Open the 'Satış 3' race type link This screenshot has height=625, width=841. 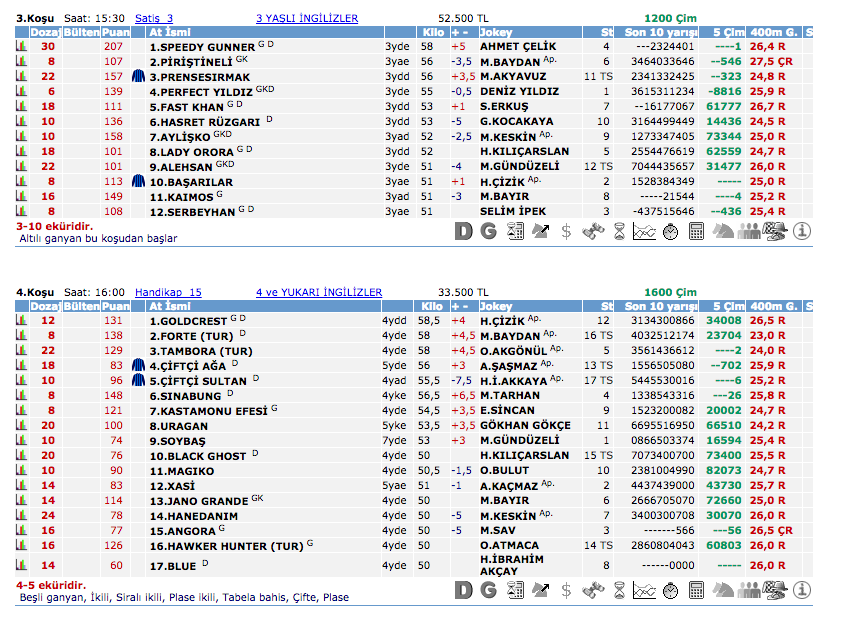coord(153,18)
